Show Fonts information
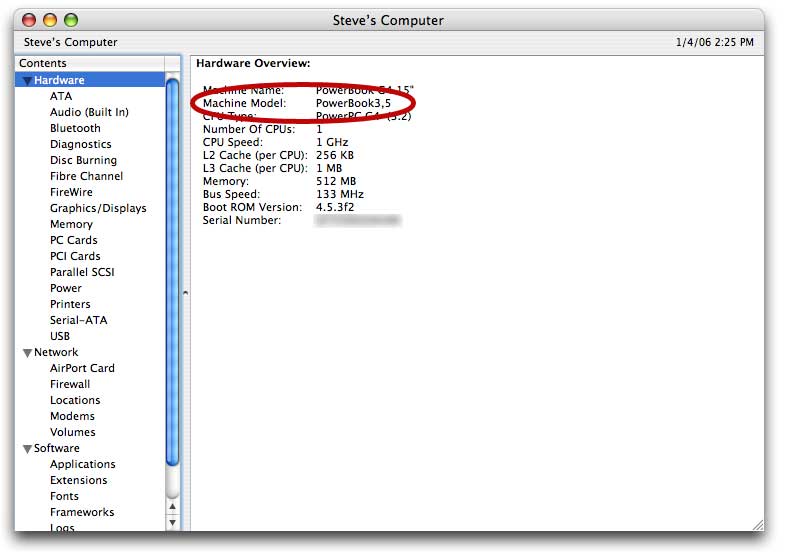This screenshot has width=785, height=552. [x=64, y=496]
